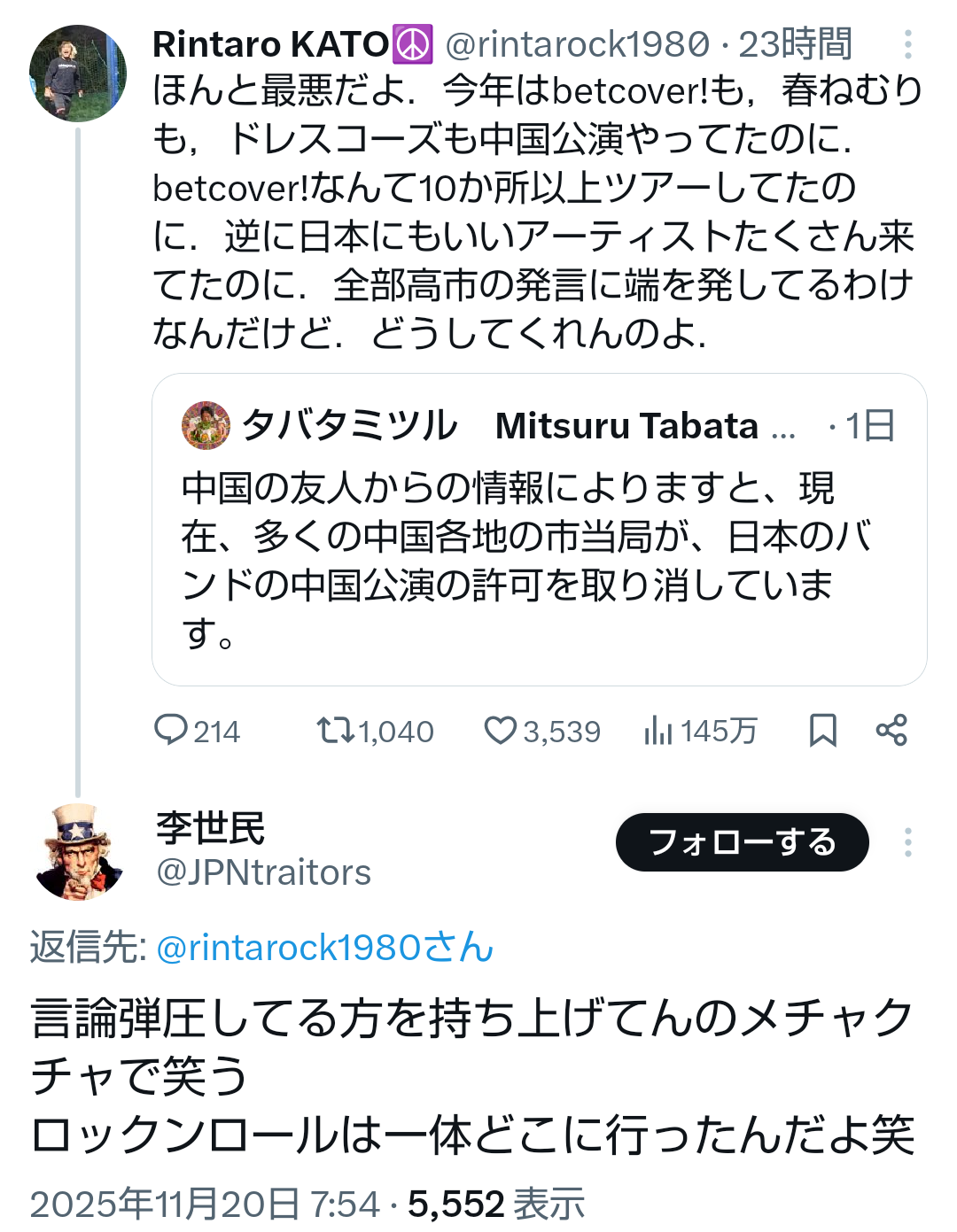Open the more options menu on Rintaro KATO's tweet

[907, 44]
